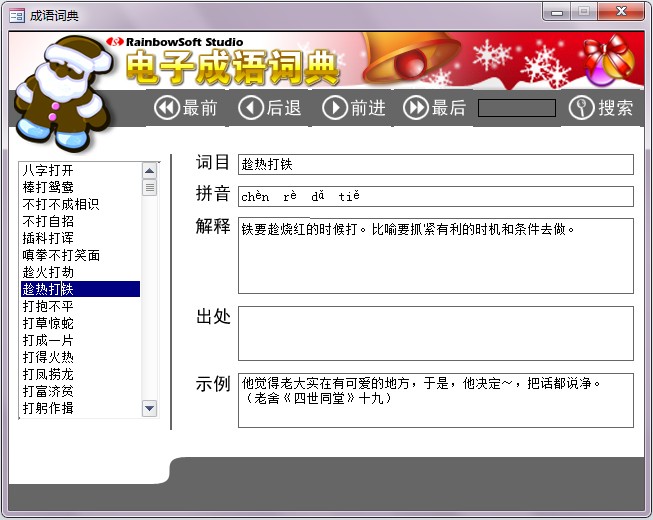653x520 pixels.
Task: Advance to next entry with 前进 icon
Action: pyautogui.click(x=334, y=108)
